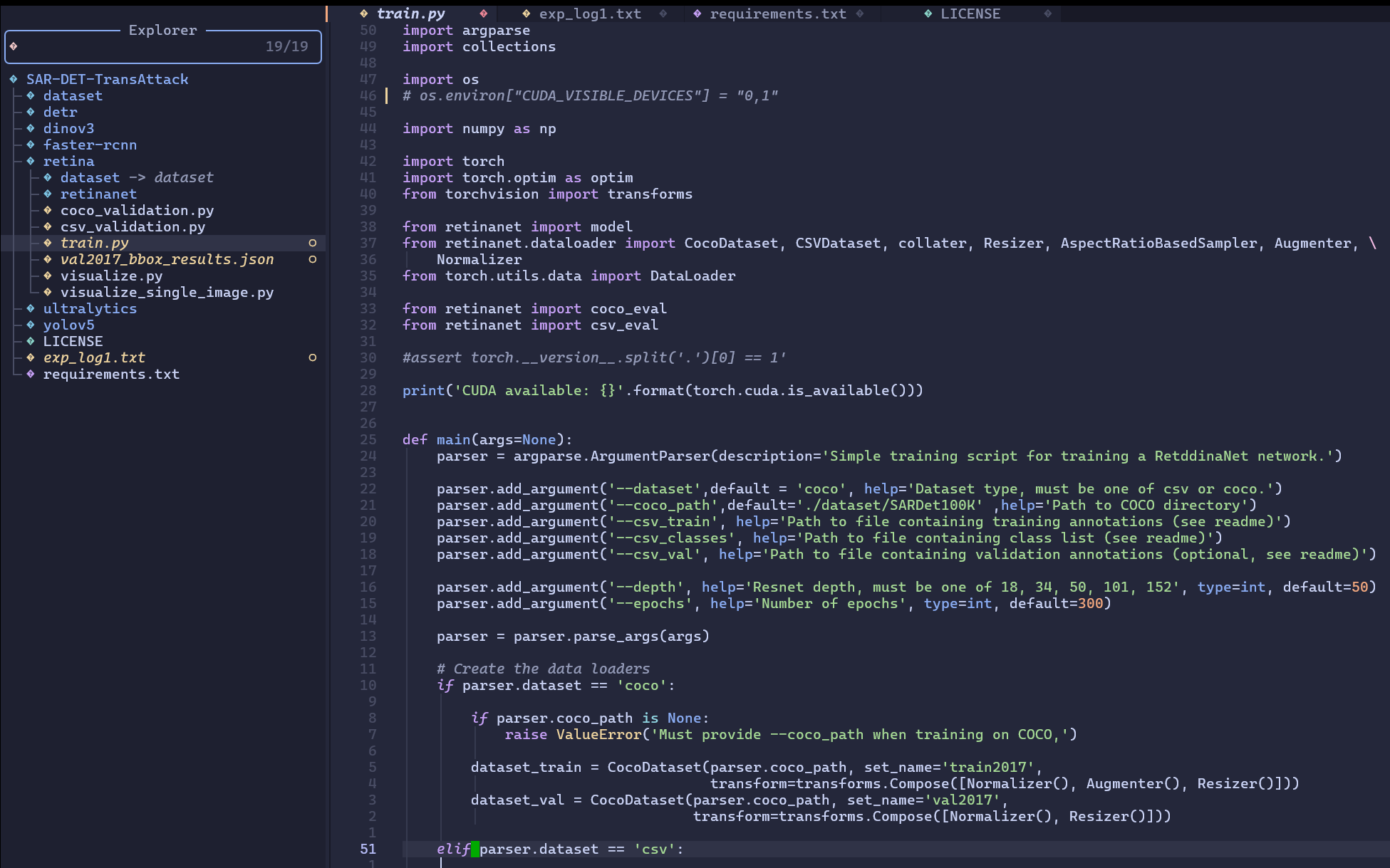The image size is (1390, 868).
Task: Click the close marker on requirements.txt tab
Action: 860,14
